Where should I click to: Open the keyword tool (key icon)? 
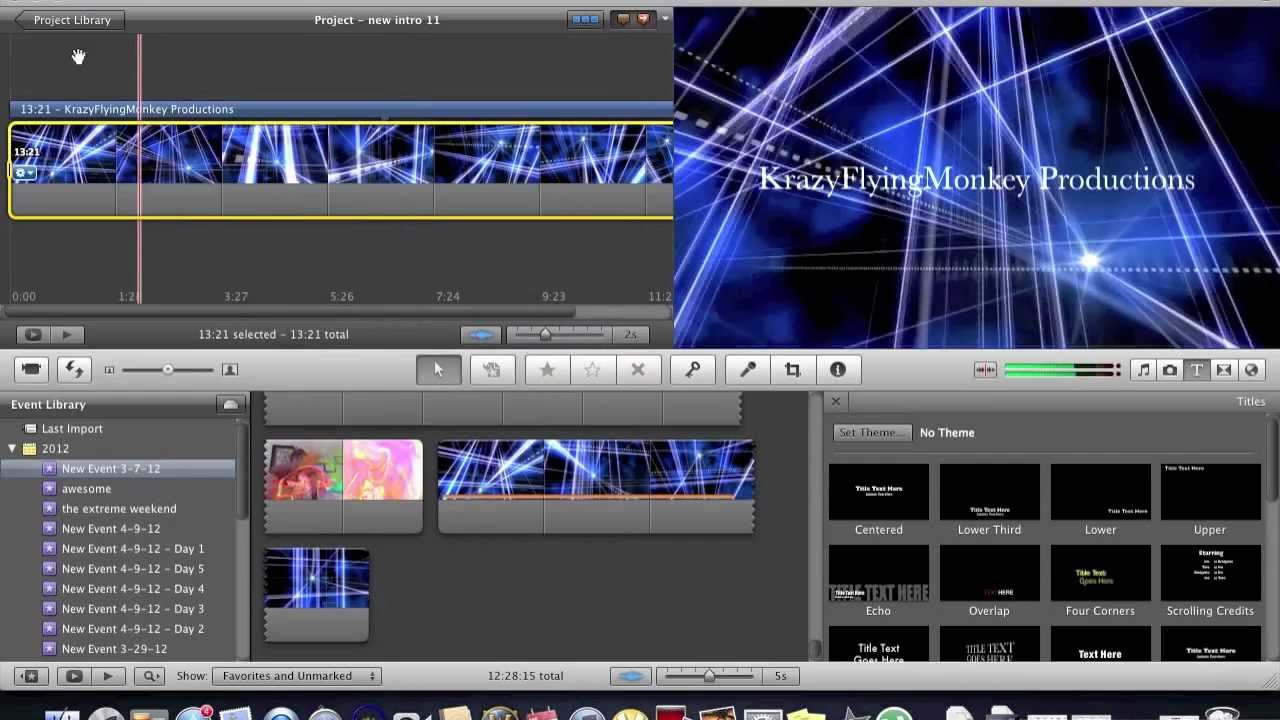point(692,370)
